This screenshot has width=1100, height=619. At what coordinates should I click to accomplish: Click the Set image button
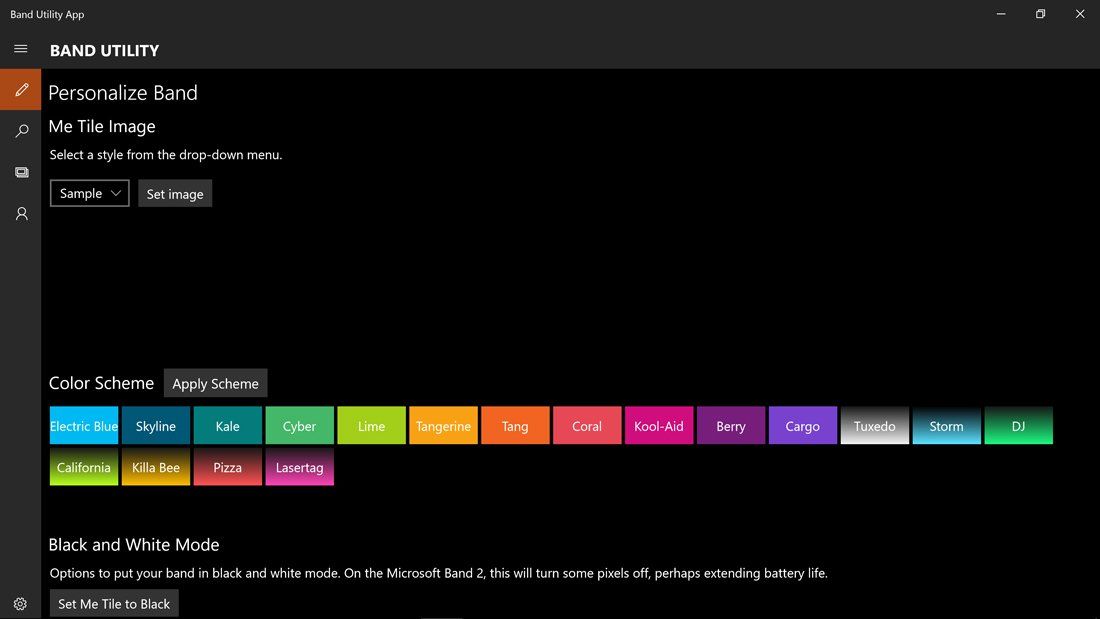tap(175, 193)
